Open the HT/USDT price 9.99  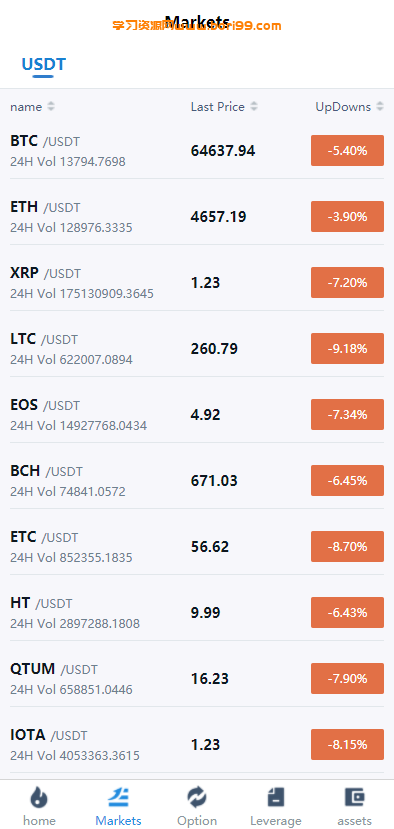[x=206, y=613]
